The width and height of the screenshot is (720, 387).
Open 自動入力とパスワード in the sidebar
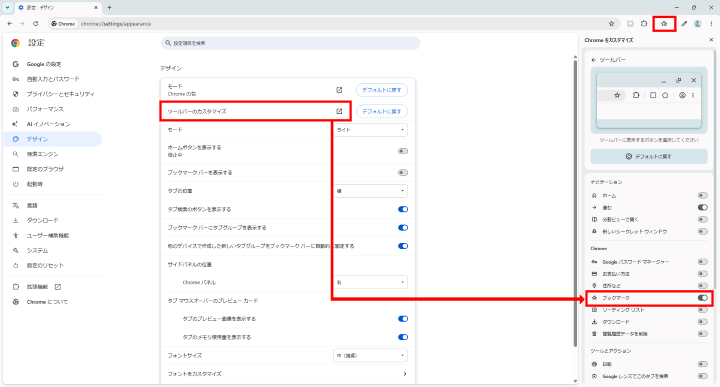54,79
